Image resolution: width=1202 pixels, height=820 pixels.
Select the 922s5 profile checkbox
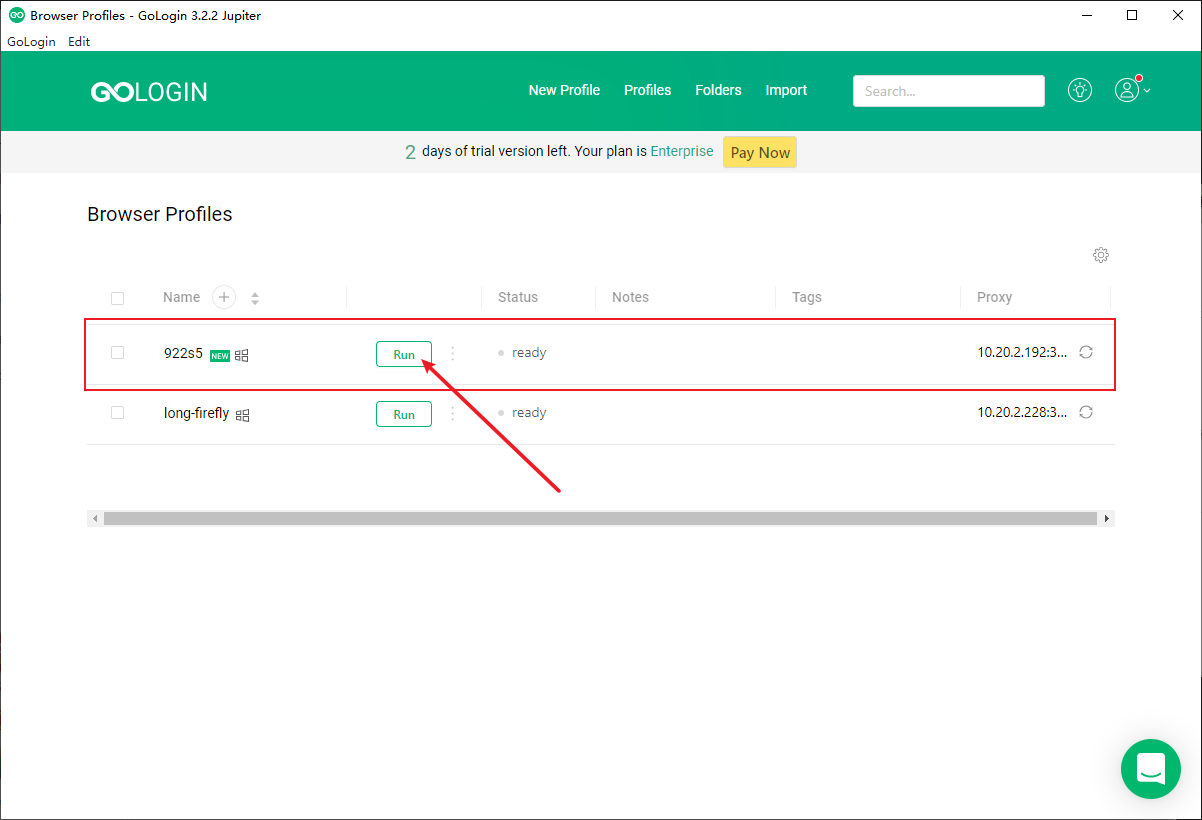pos(118,352)
